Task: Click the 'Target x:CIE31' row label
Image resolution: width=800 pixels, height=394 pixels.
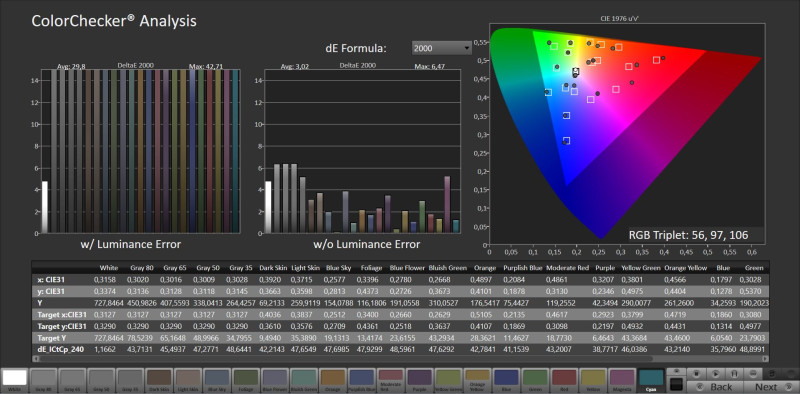Action: tap(63, 315)
